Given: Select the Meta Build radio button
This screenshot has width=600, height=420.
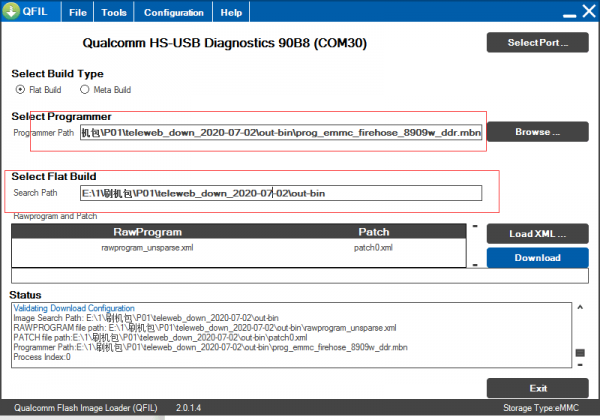Looking at the screenshot, I should pyautogui.click(x=84, y=90).
